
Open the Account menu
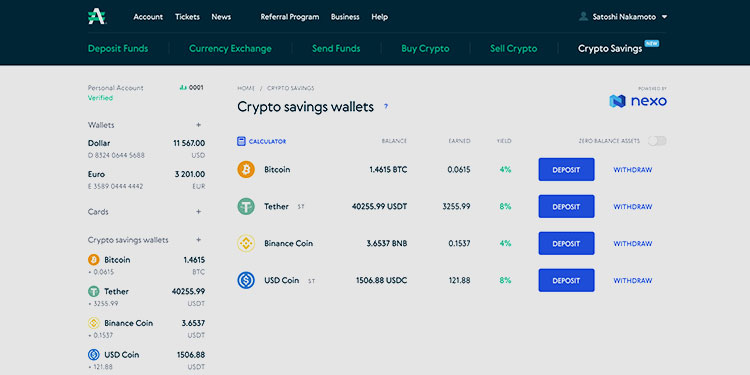point(148,17)
